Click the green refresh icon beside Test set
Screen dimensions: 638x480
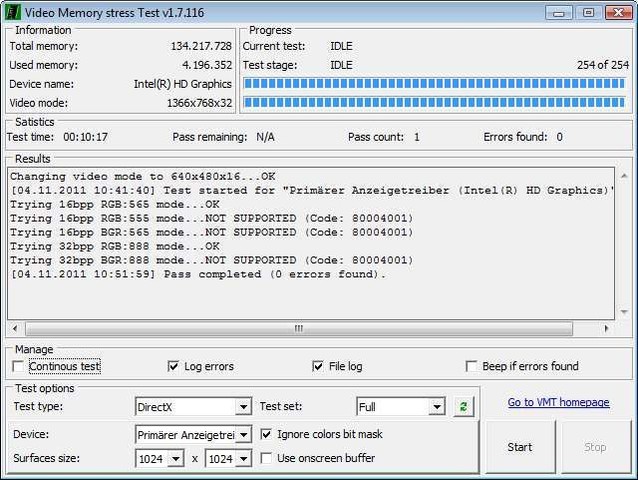[464, 407]
